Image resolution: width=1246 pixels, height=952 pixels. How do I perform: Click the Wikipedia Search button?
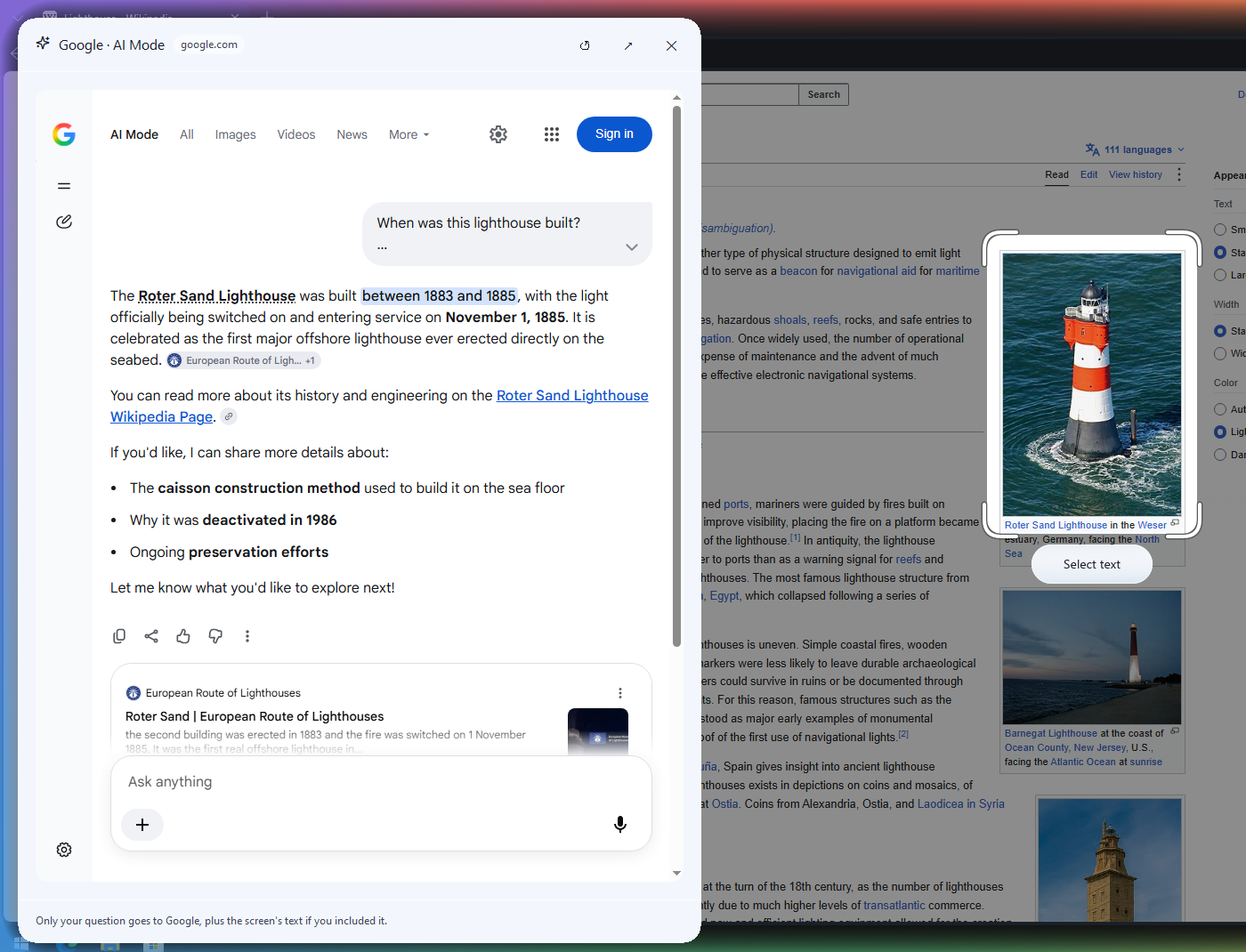point(823,94)
